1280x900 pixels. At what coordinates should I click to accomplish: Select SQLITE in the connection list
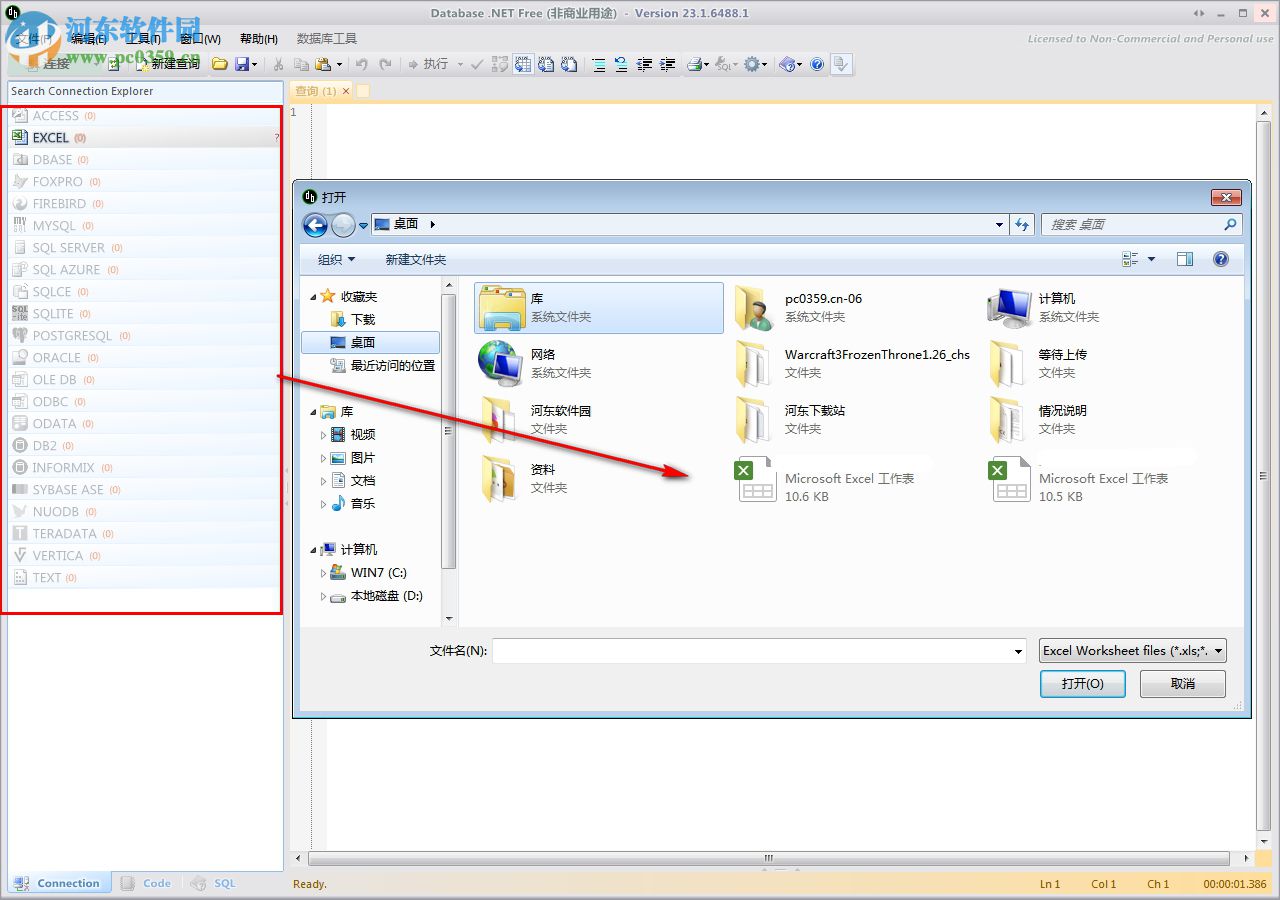coord(144,314)
